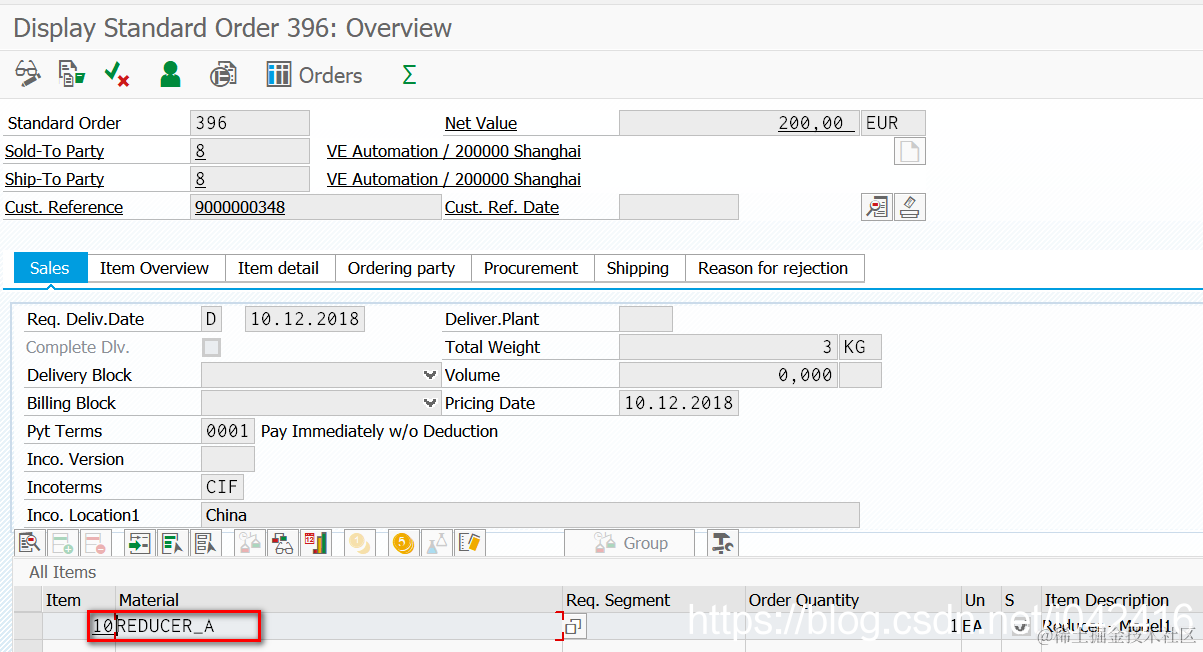Click the empty Cust. Ref. Date field

[679, 207]
